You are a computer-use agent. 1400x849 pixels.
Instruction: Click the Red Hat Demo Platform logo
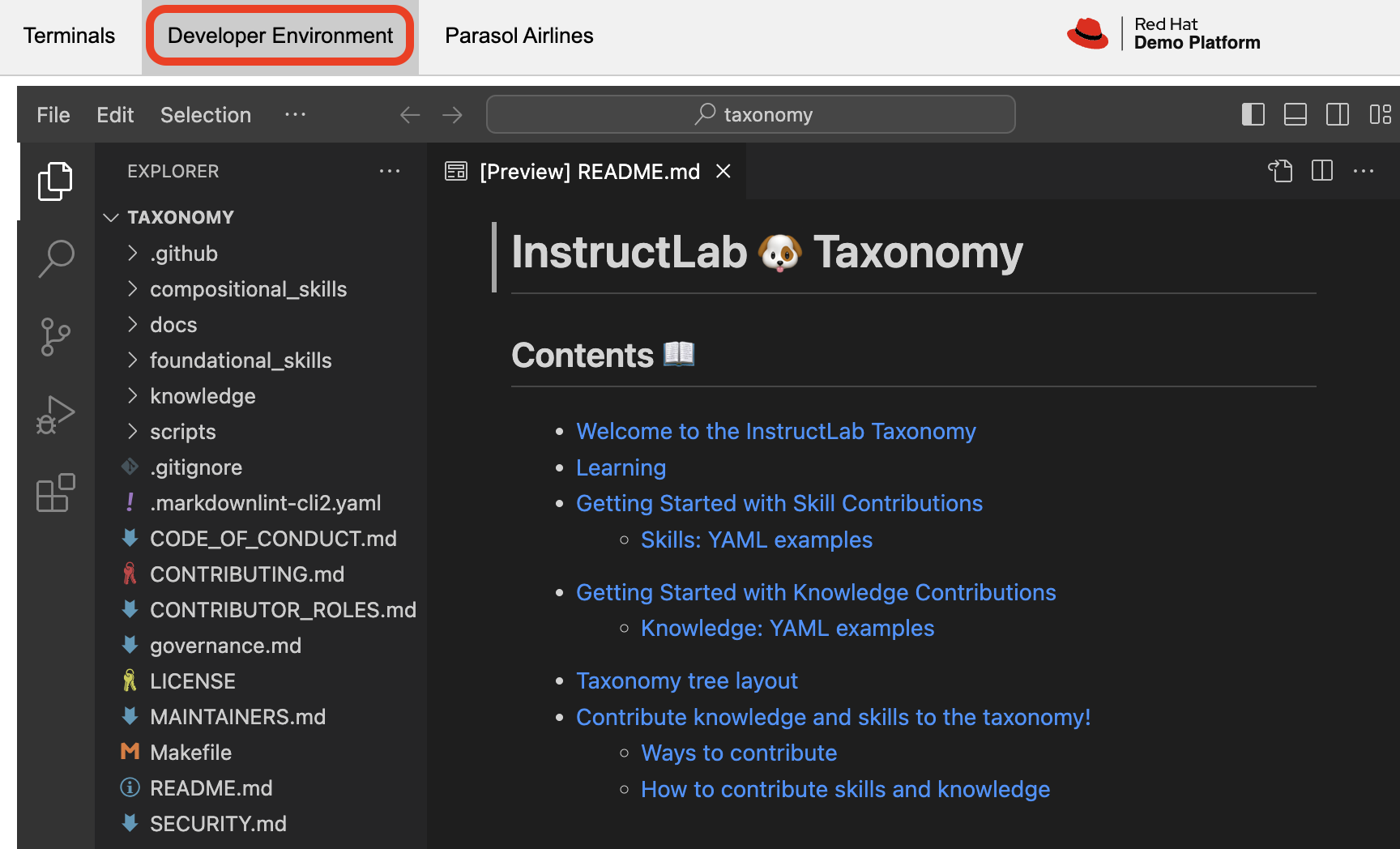1163,34
